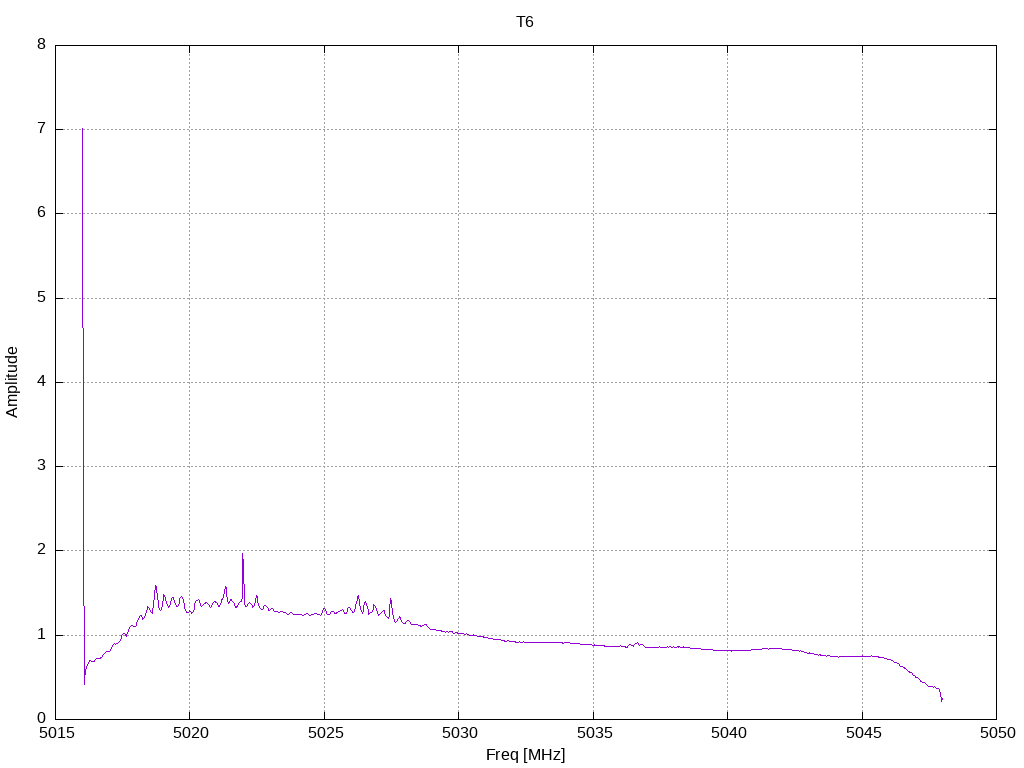Click y-axis tick label 3
The image size is (1024, 768).
click(x=42, y=466)
